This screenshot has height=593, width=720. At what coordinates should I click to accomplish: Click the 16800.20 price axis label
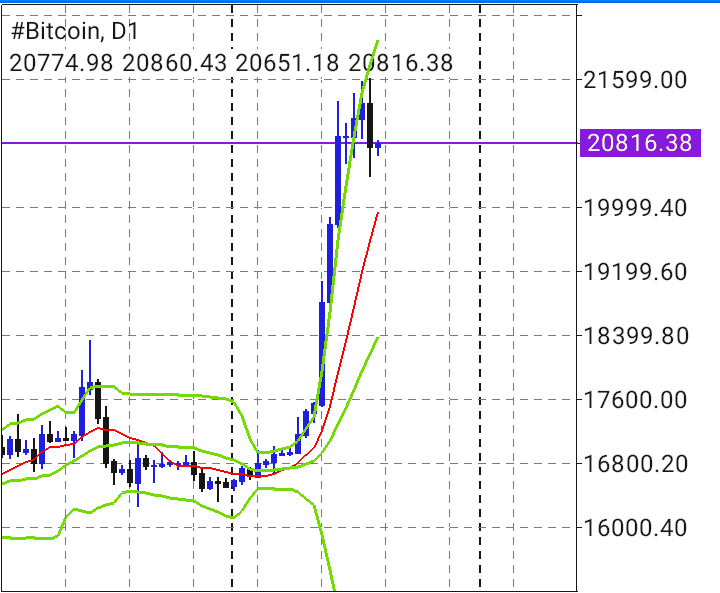click(x=635, y=463)
